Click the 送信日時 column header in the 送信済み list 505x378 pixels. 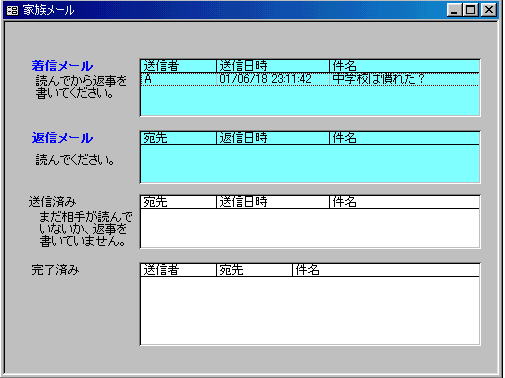(x=273, y=202)
